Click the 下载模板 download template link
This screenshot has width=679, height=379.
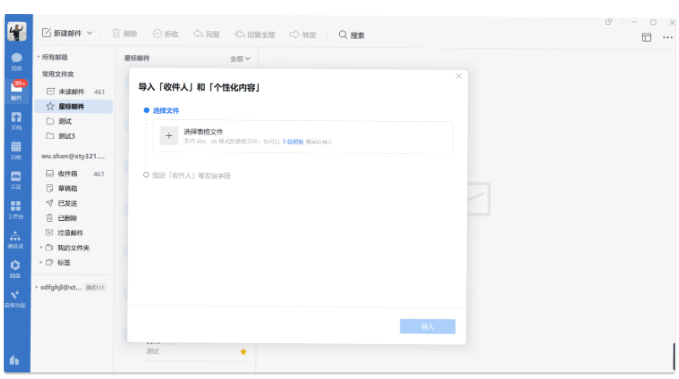(293, 142)
